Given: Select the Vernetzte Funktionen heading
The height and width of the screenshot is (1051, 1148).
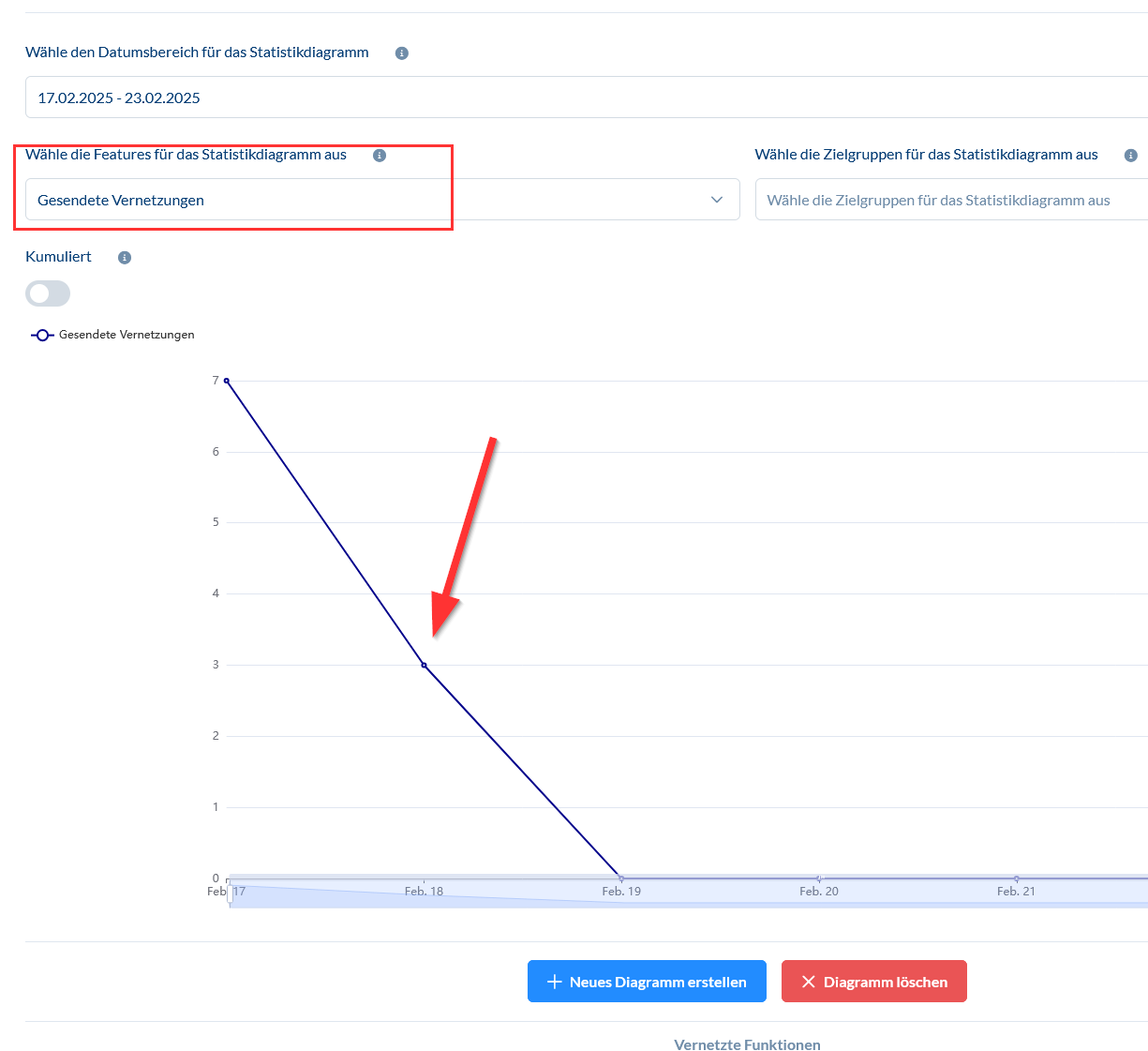Looking at the screenshot, I should click(x=747, y=1044).
